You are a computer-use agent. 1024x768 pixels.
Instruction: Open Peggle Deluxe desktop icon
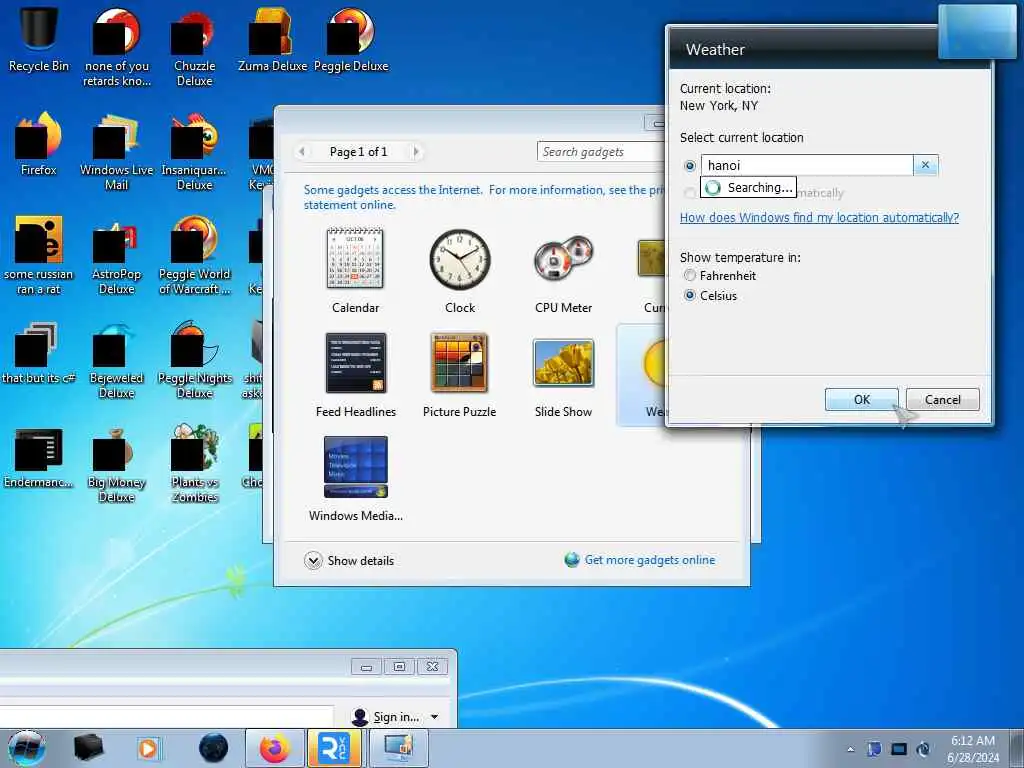point(351,39)
